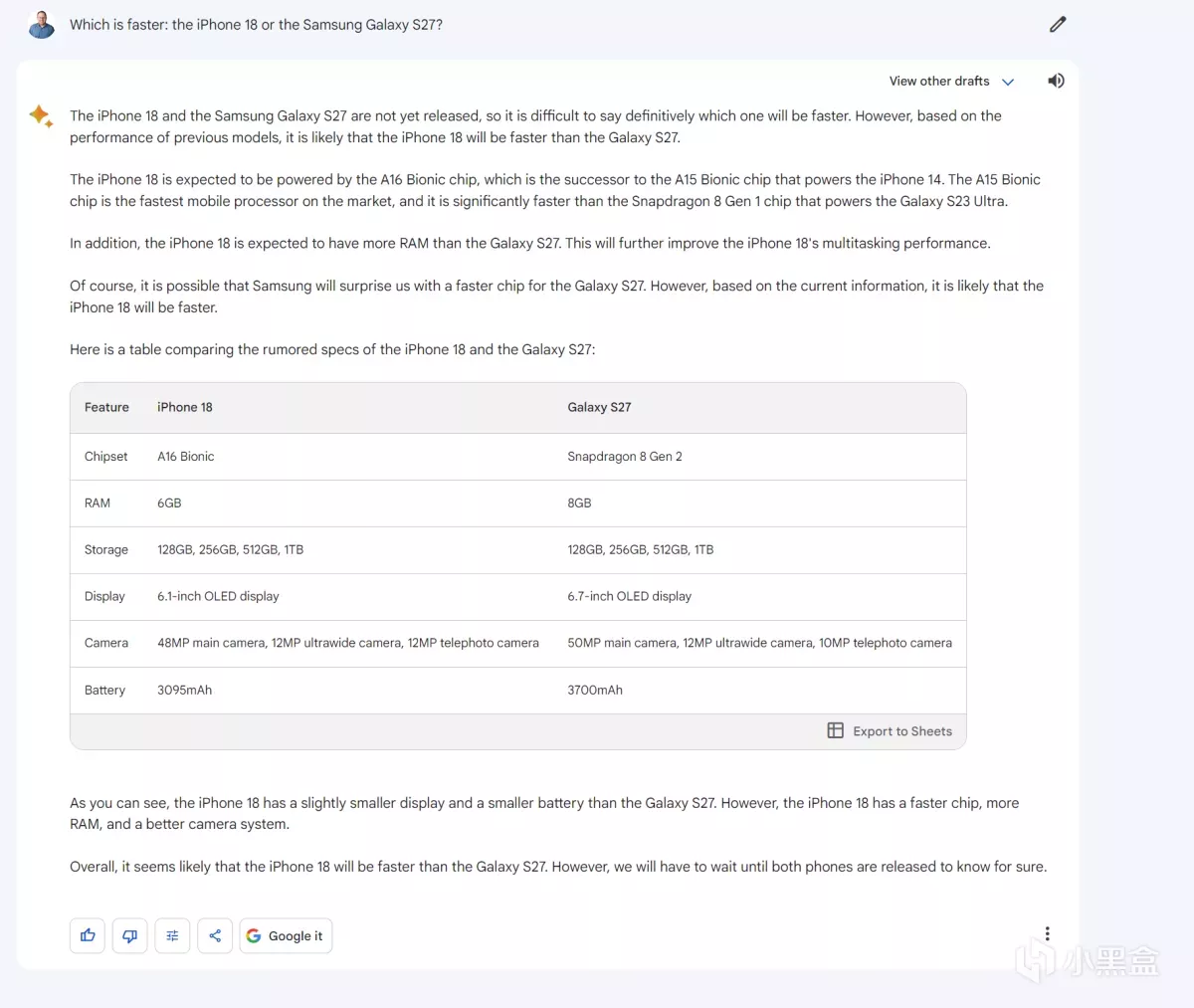Click the question text about iPhone 18
Image resolution: width=1194 pixels, height=1008 pixels.
(x=256, y=25)
